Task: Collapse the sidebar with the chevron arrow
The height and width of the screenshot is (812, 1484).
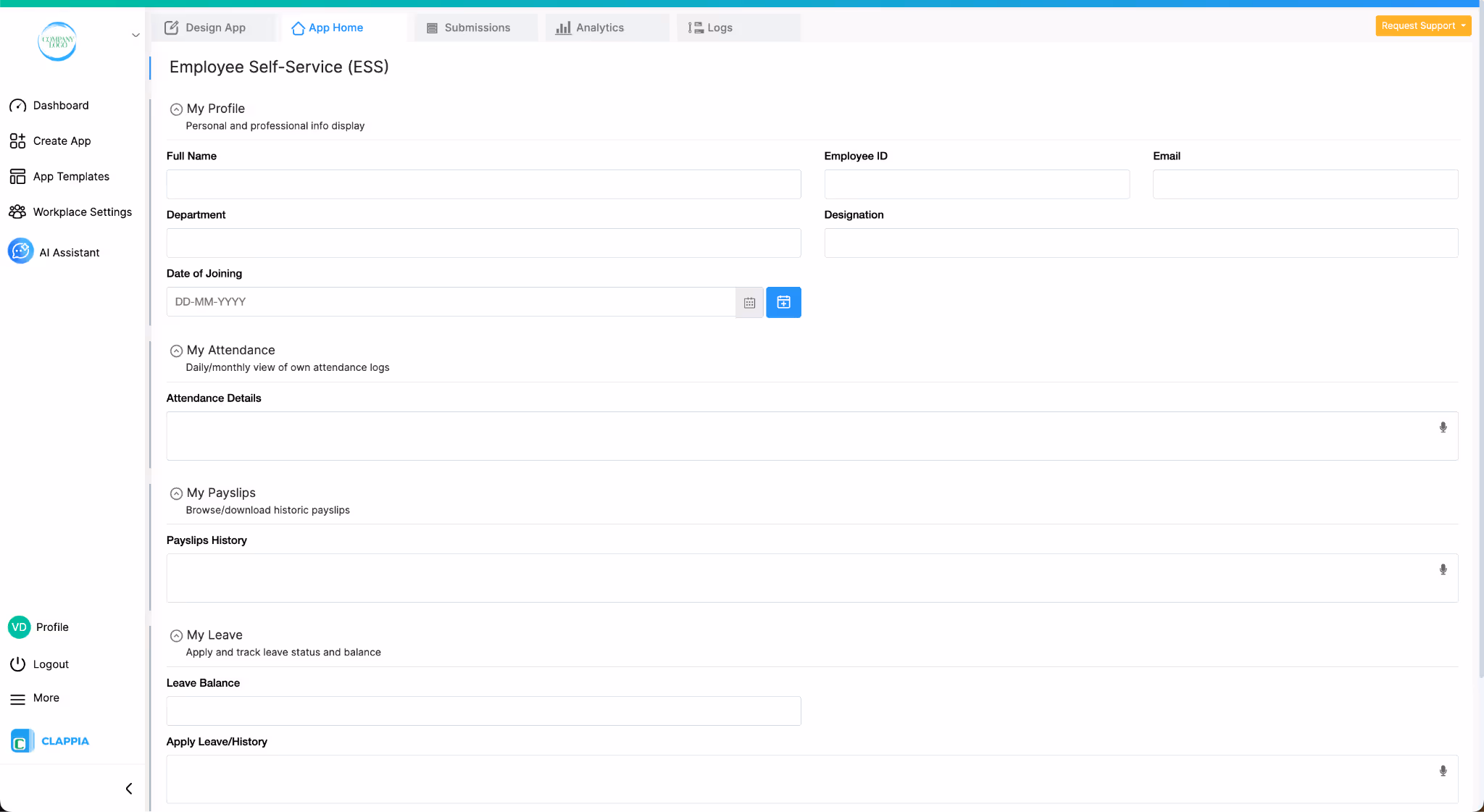Action: [x=129, y=788]
